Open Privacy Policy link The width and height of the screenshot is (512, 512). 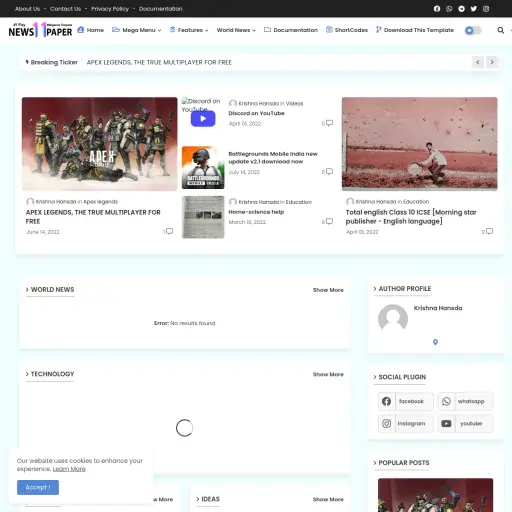coord(110,9)
